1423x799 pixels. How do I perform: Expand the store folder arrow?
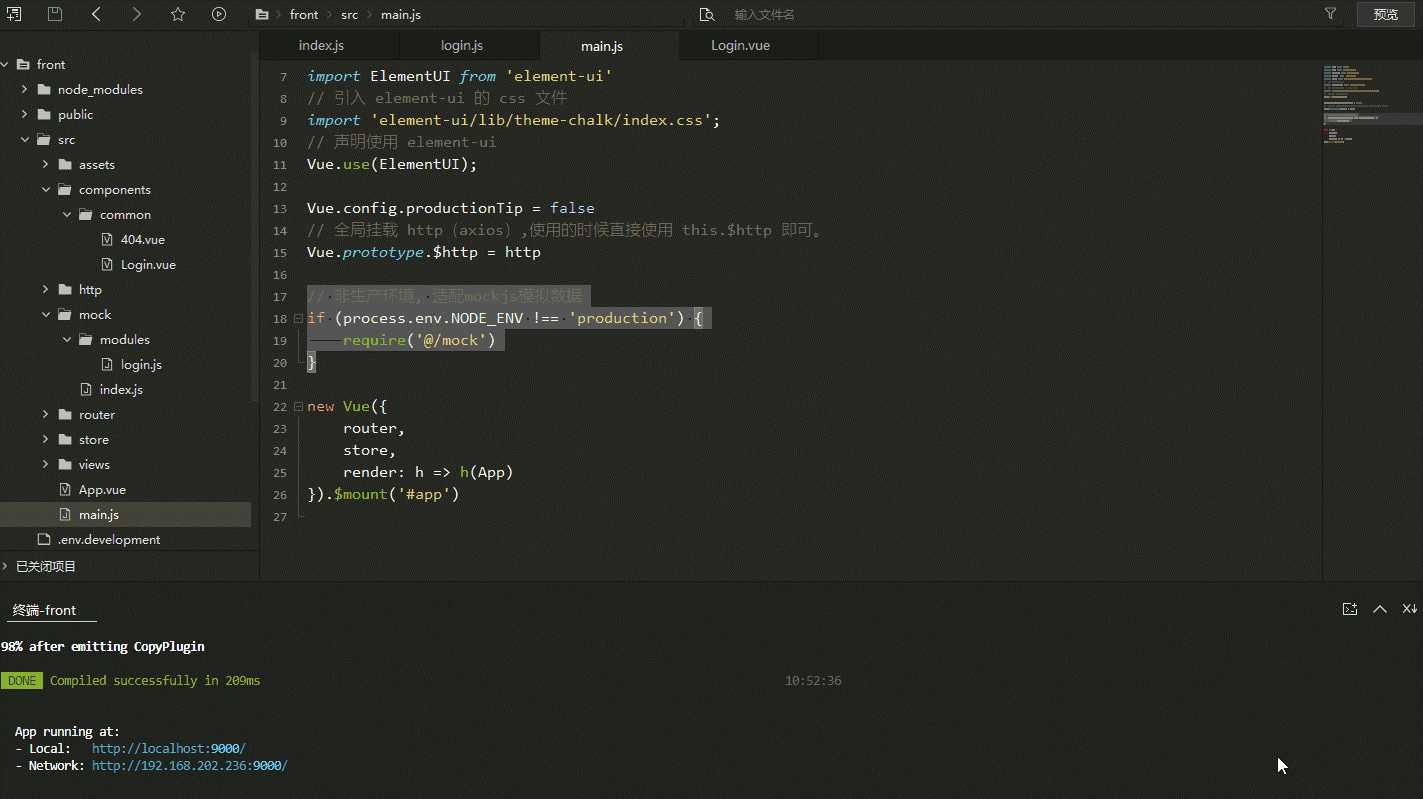click(x=45, y=439)
